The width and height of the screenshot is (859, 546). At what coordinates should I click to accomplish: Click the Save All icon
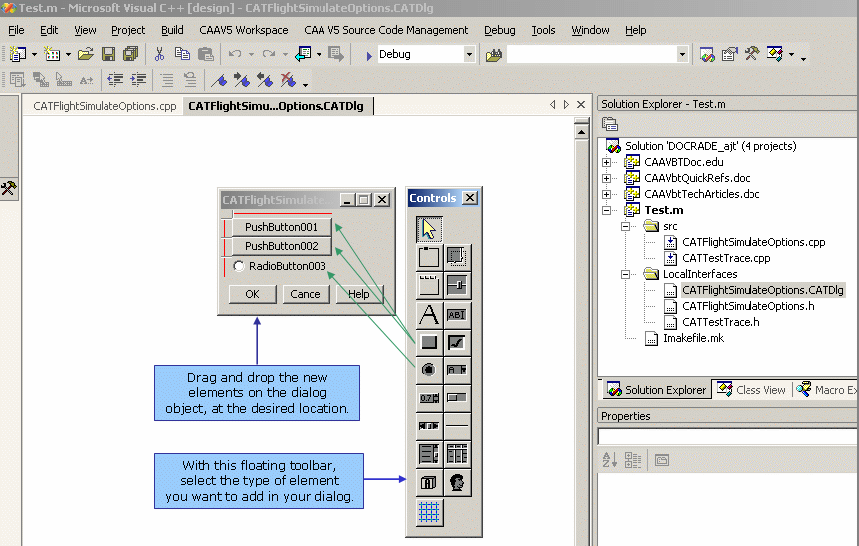[130, 54]
